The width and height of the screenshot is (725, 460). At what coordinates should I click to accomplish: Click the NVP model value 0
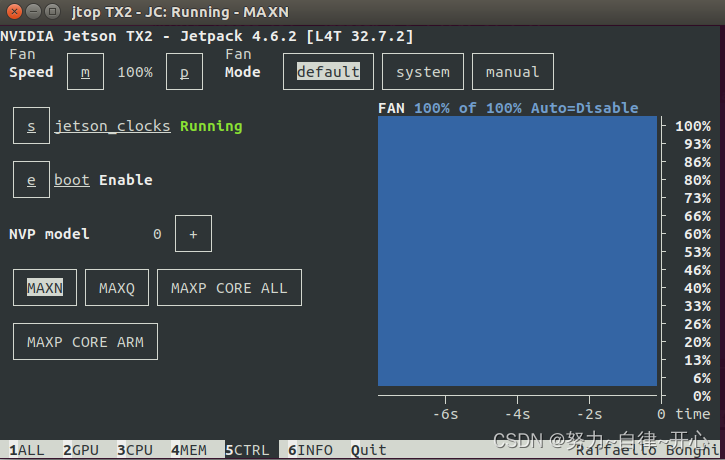tap(157, 234)
